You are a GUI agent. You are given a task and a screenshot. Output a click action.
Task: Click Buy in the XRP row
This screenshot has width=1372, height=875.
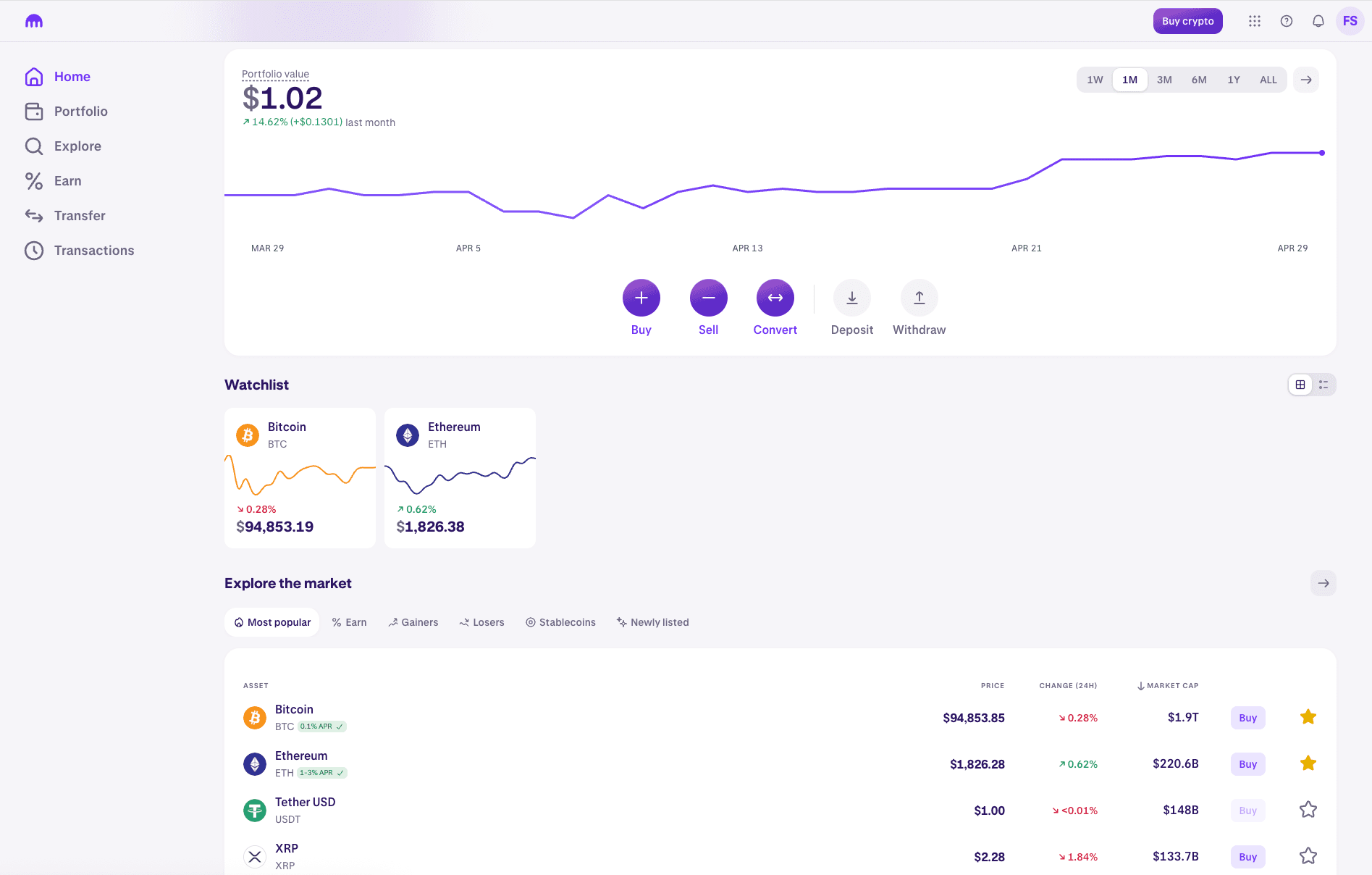point(1248,857)
